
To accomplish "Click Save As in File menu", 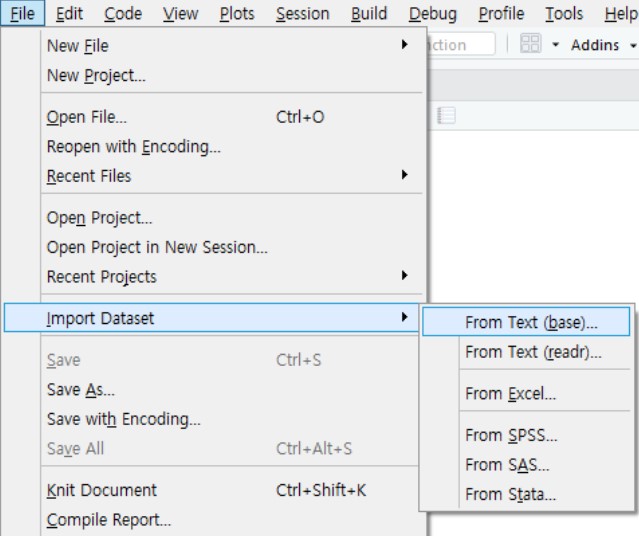I will 81,390.
